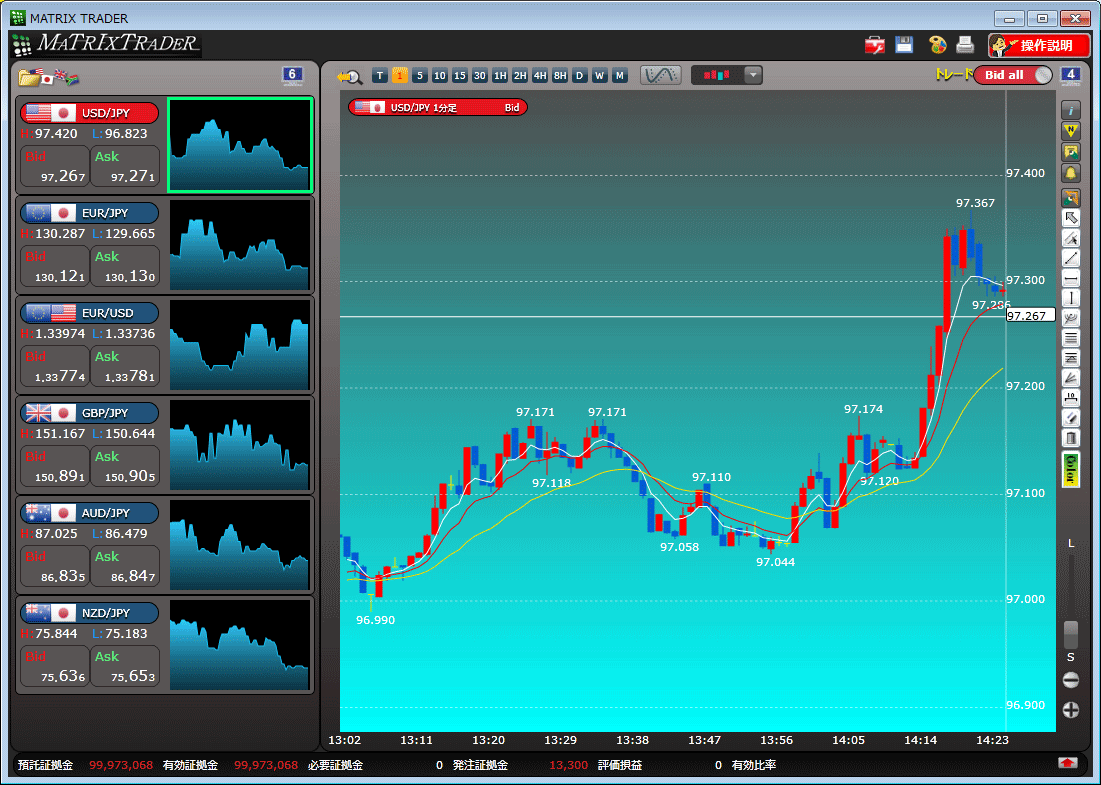1101x785 pixels.
Task: Select the plain parallel horizontal lines tool
Action: pyautogui.click(x=1070, y=338)
